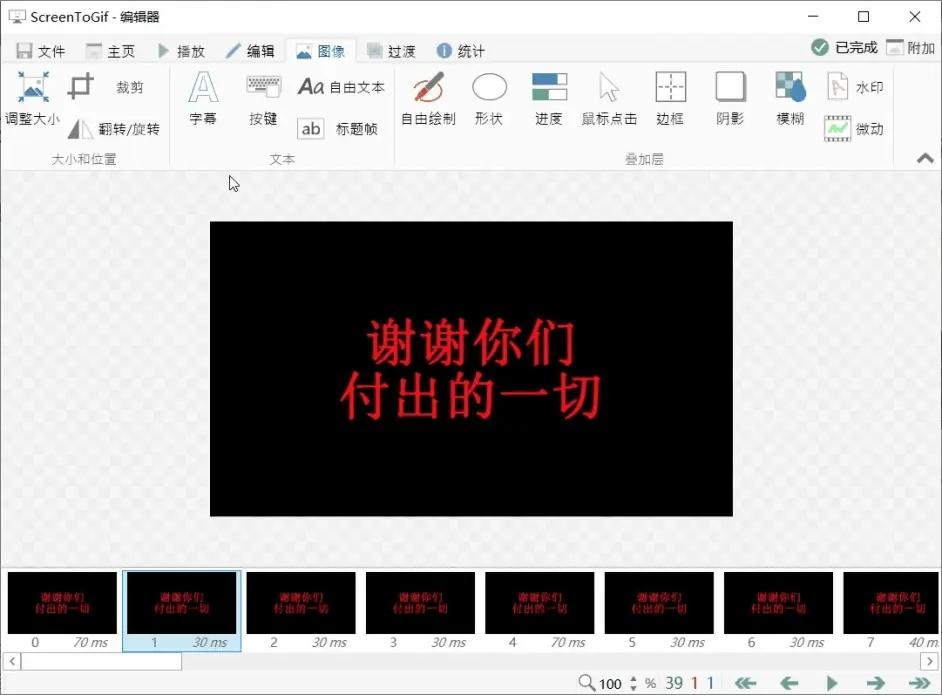Select the 裁剪 crop tool
Image resolution: width=942 pixels, height=695 pixels.
point(107,87)
